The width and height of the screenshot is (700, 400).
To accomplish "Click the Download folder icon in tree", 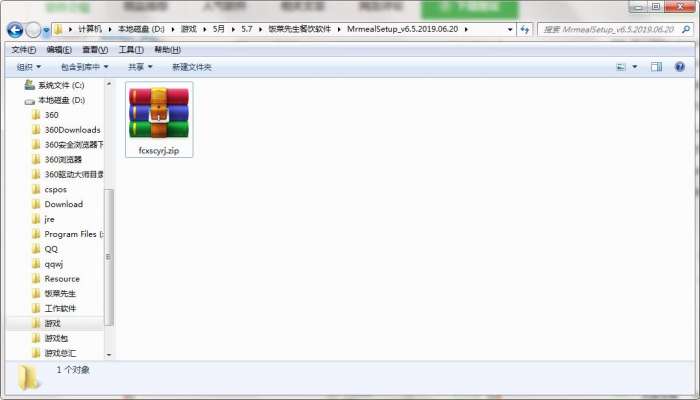I will coord(36,204).
